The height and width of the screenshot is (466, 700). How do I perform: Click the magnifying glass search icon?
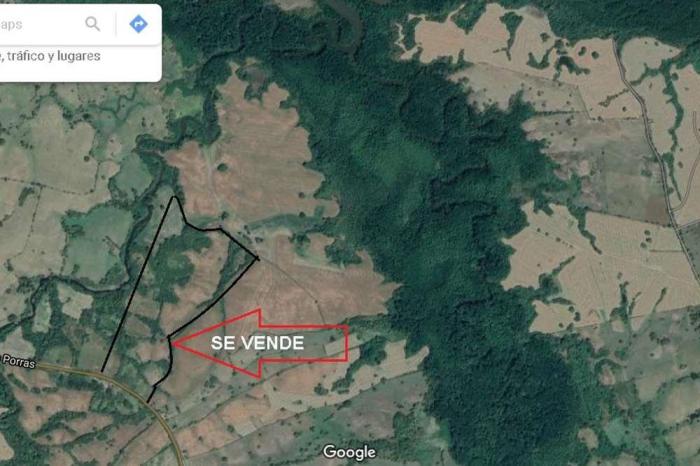point(92,24)
